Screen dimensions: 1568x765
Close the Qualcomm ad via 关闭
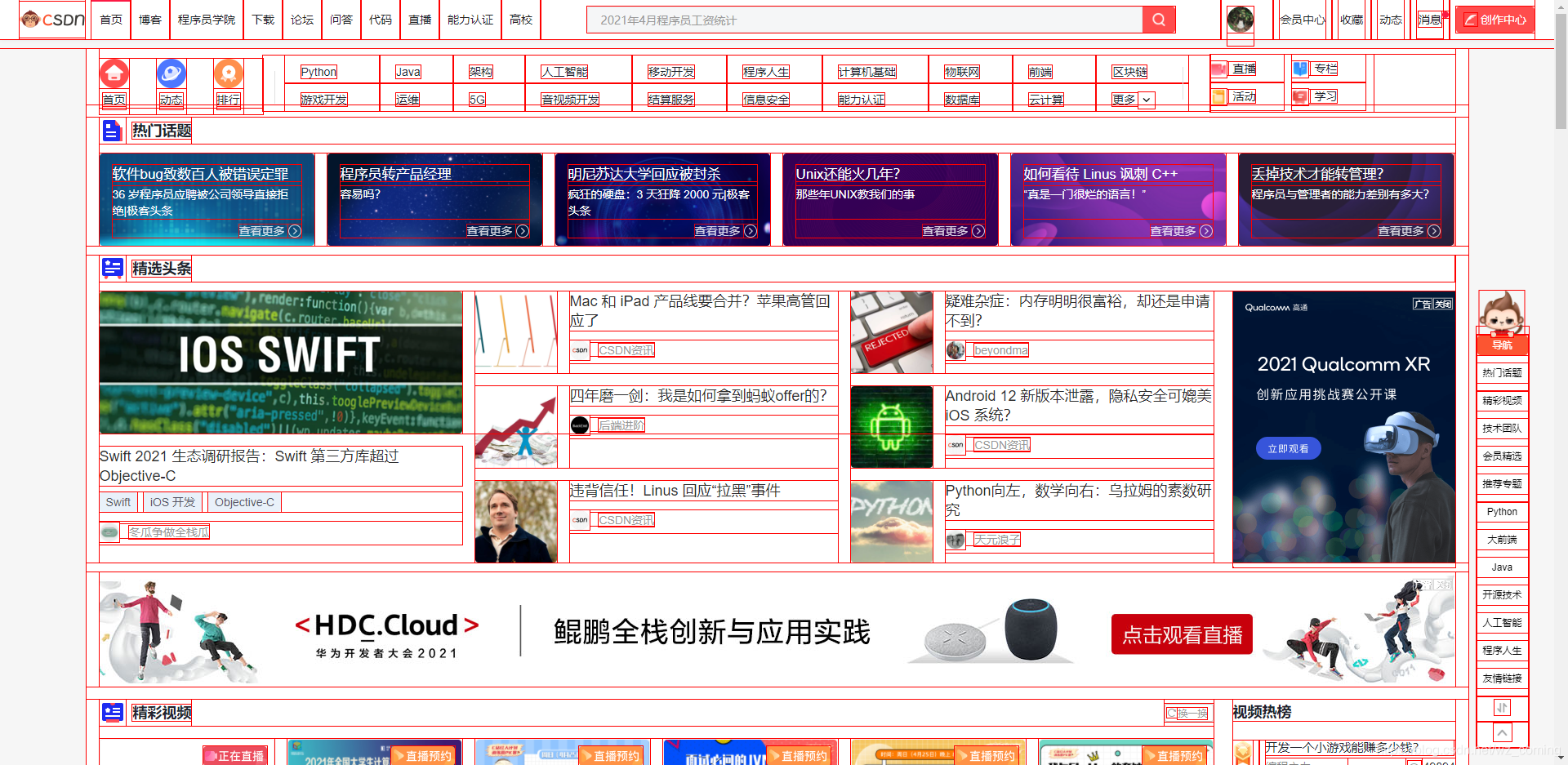coord(1443,304)
